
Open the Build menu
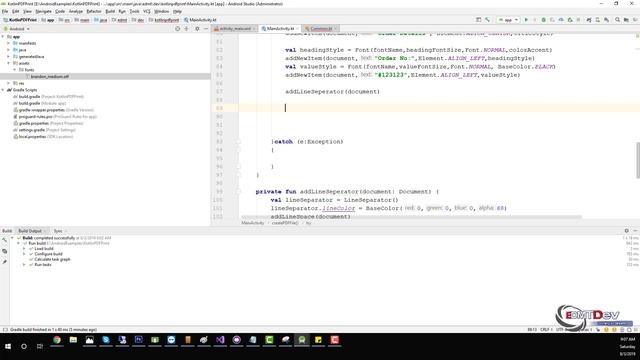tap(110, 11)
